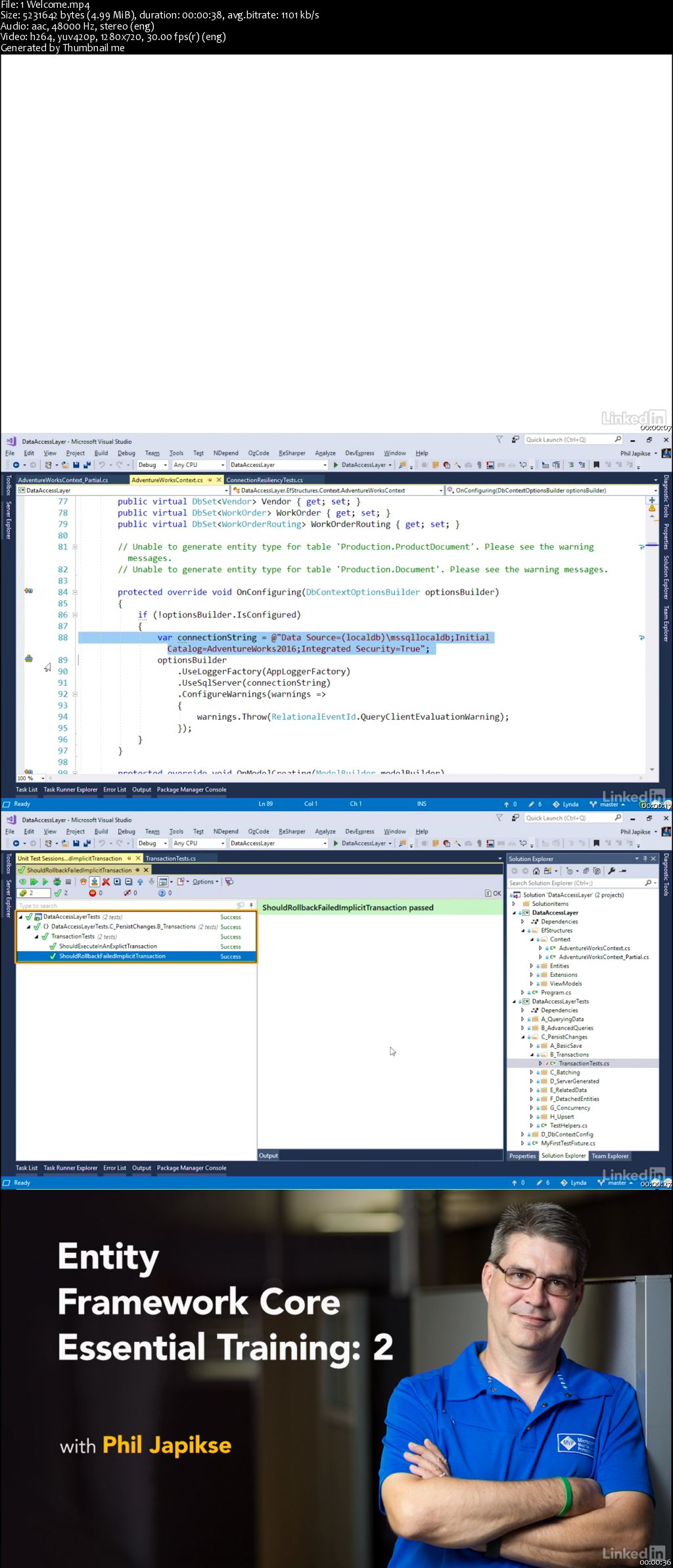Open Team Explorer tab below Solution Explorer
The height and width of the screenshot is (1568, 673).
pos(610,1156)
